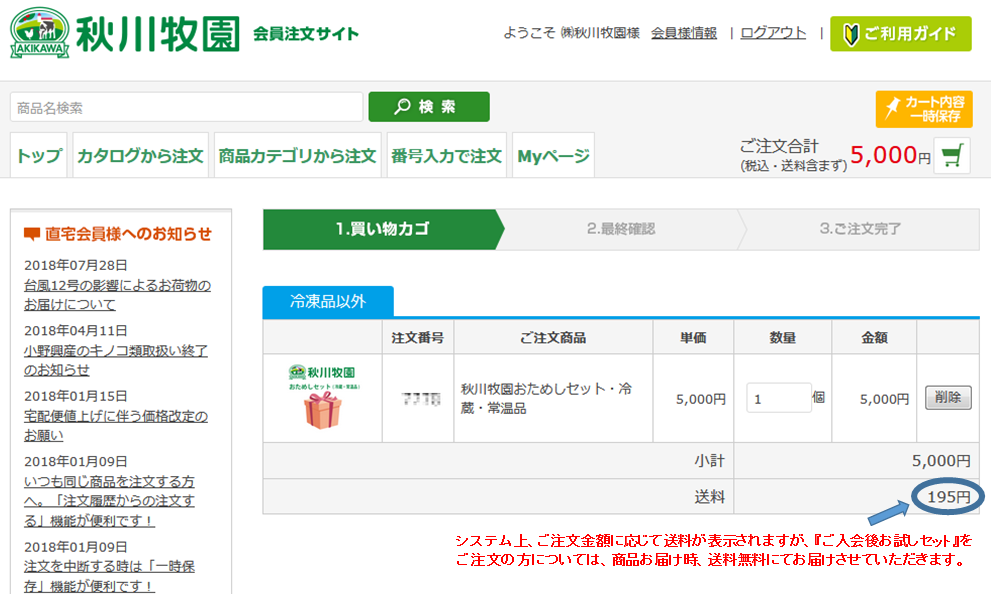Open the shopping cart icon
The width and height of the screenshot is (991, 594).
(952, 155)
